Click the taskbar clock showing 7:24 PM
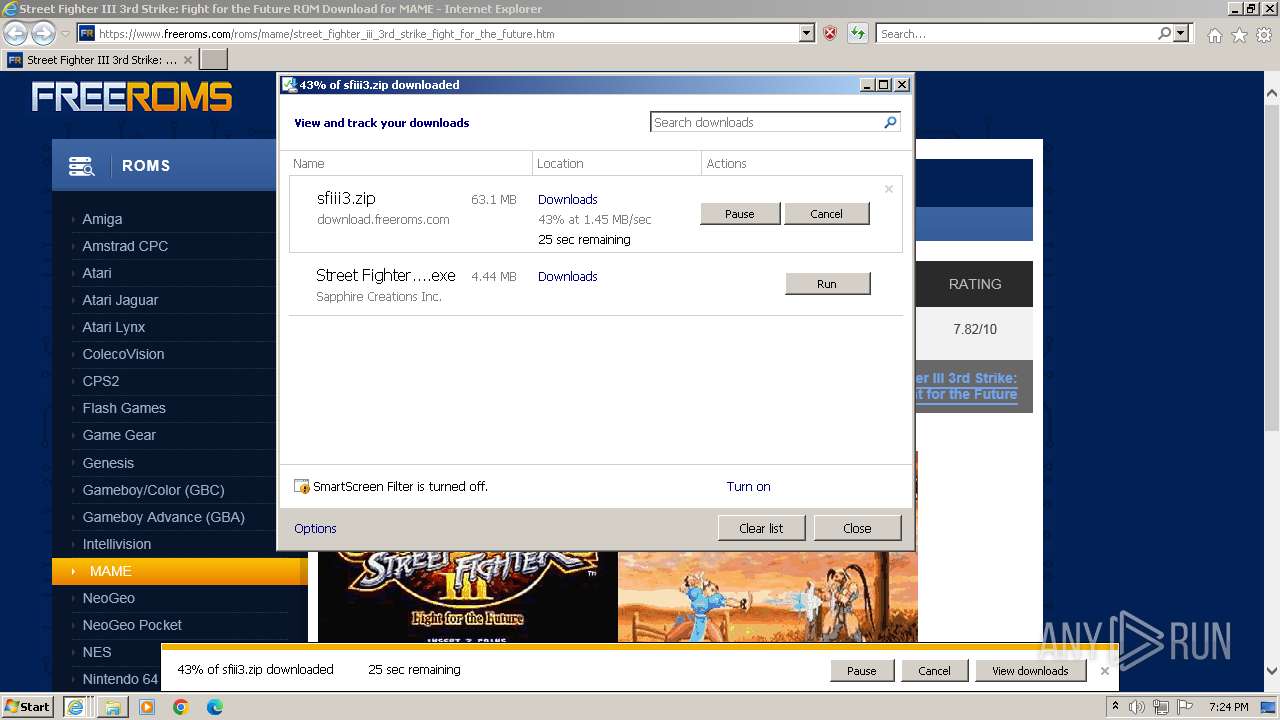Viewport: 1280px width, 720px height. [x=1229, y=707]
